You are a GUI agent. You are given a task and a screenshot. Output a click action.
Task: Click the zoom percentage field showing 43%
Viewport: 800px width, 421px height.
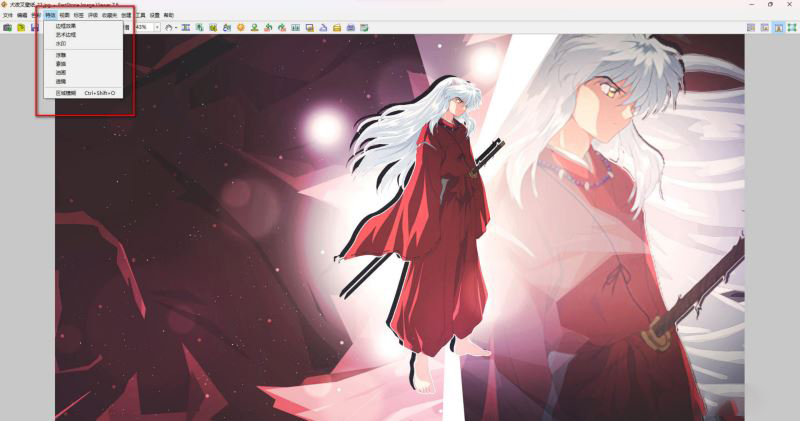[144, 28]
